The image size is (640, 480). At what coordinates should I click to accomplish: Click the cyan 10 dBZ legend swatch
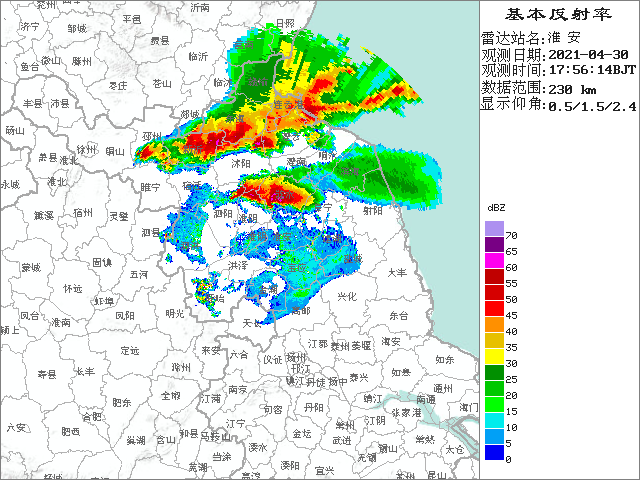coord(494,421)
